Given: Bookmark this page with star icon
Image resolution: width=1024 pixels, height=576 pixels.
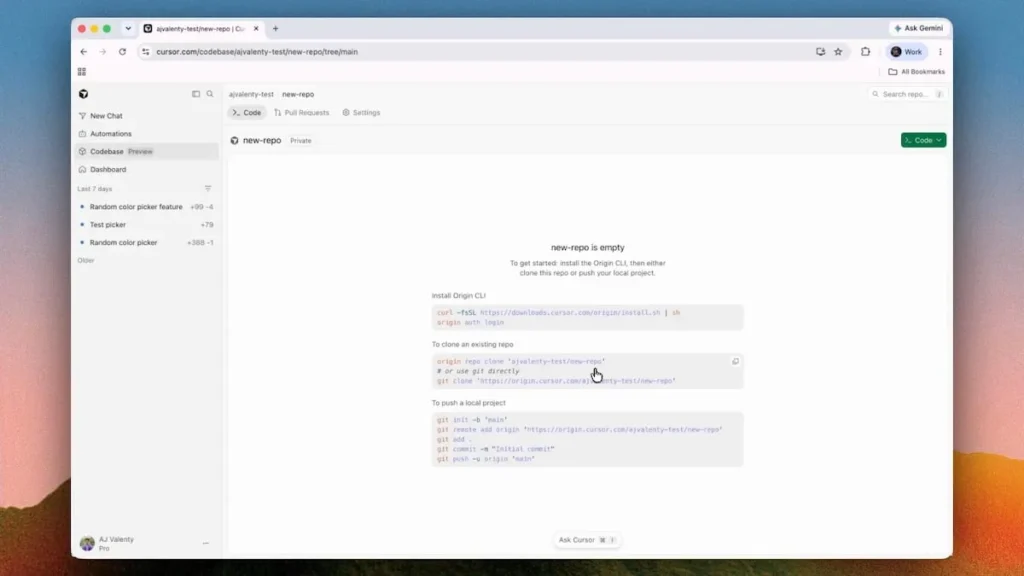Looking at the screenshot, I should pyautogui.click(x=839, y=52).
